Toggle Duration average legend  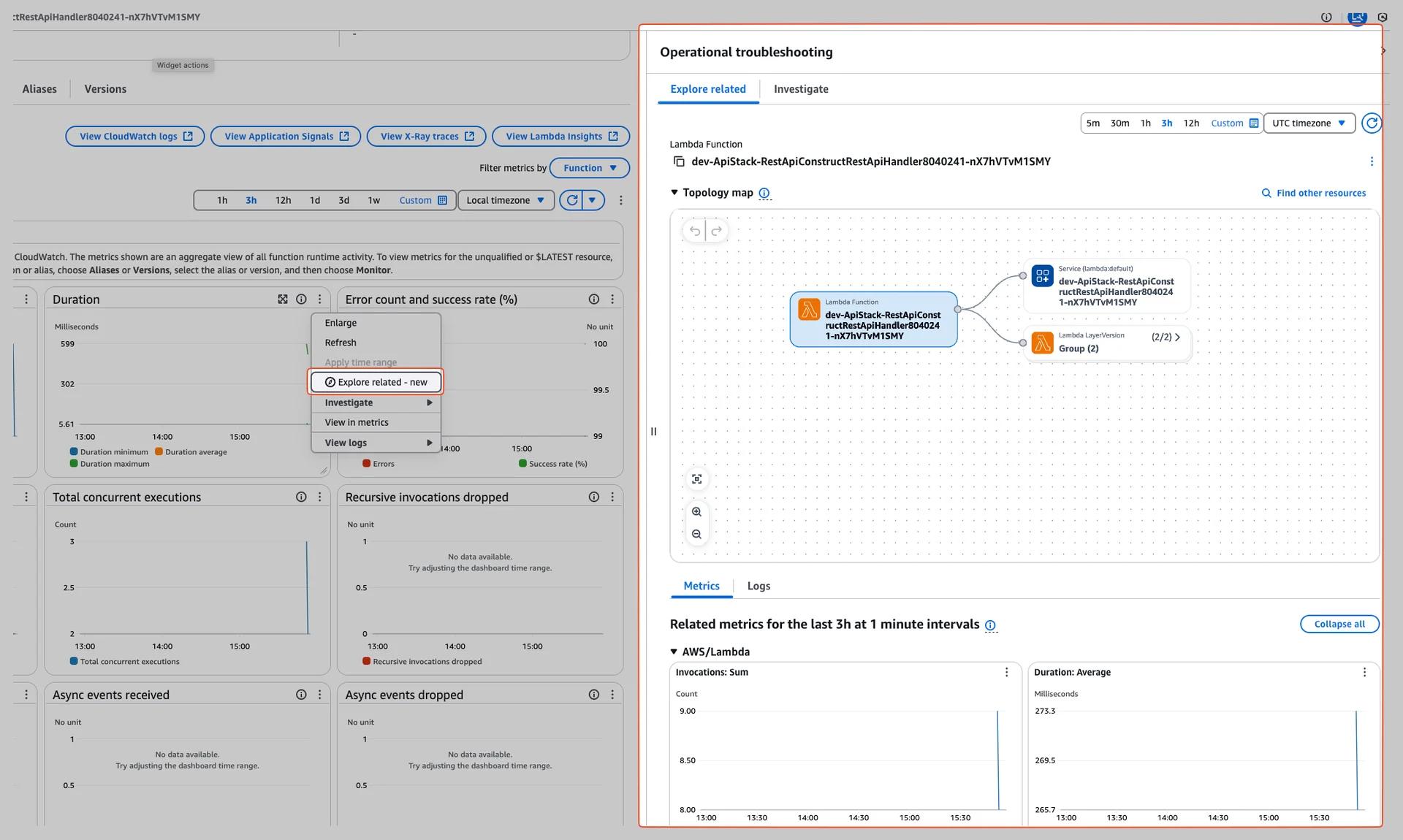click(x=191, y=452)
